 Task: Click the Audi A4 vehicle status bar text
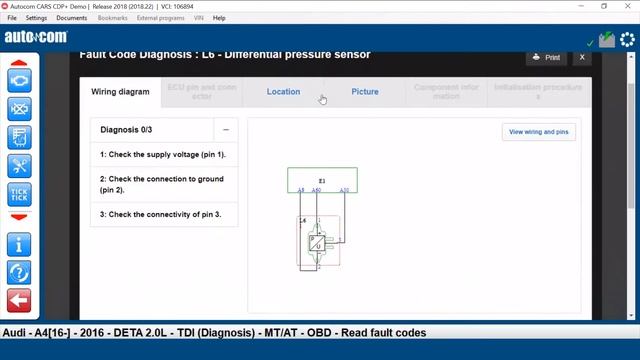pos(214,333)
